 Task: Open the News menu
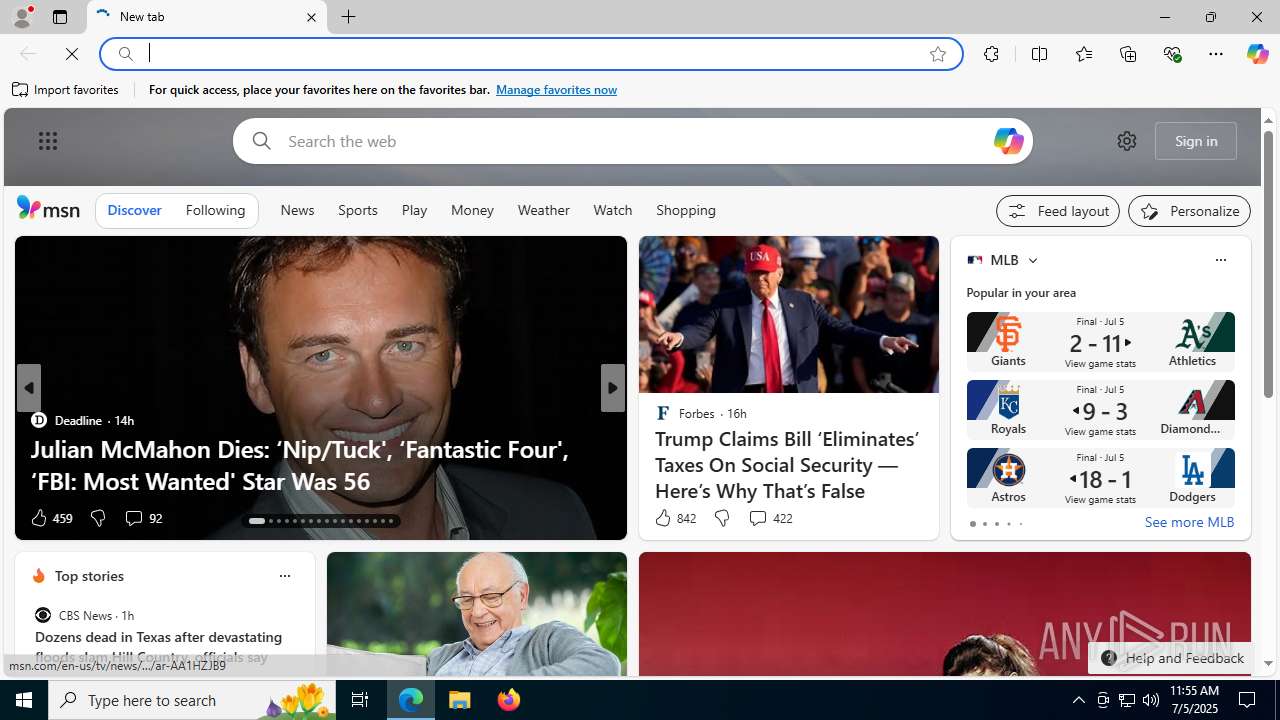click(x=297, y=210)
